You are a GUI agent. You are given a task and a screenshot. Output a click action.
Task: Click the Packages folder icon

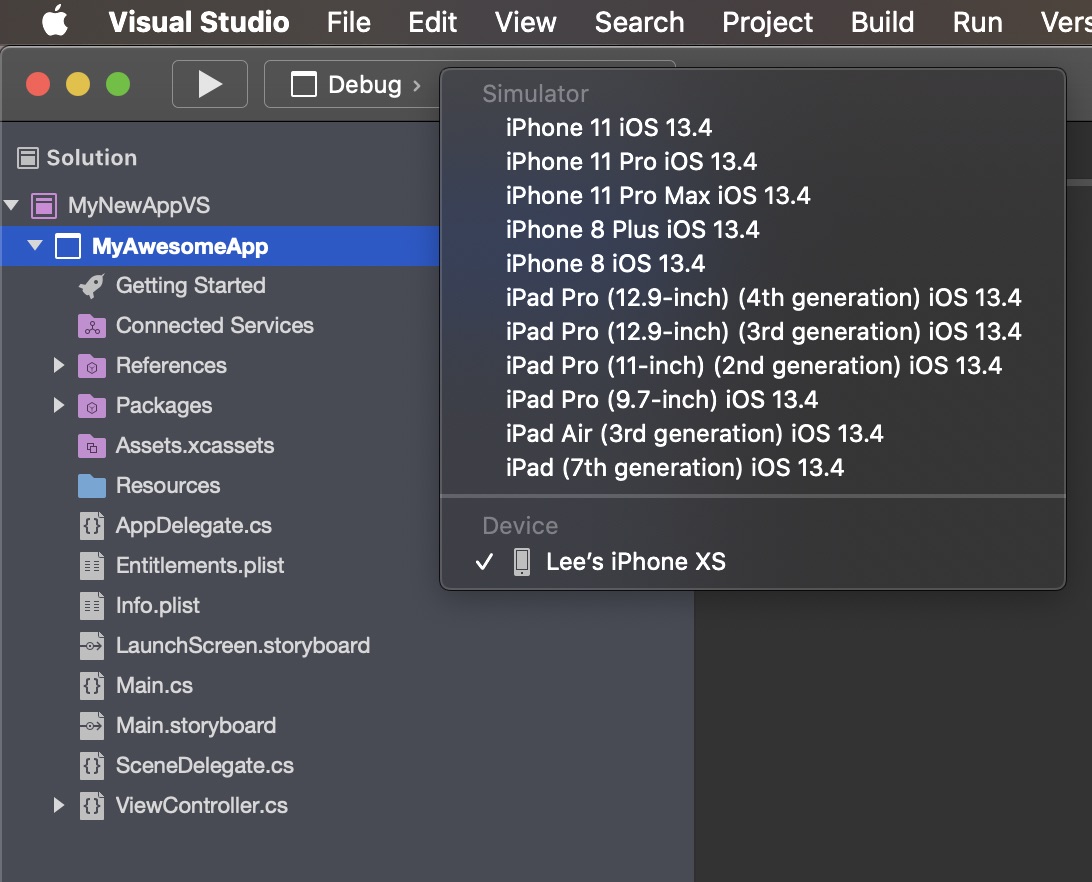click(92, 406)
